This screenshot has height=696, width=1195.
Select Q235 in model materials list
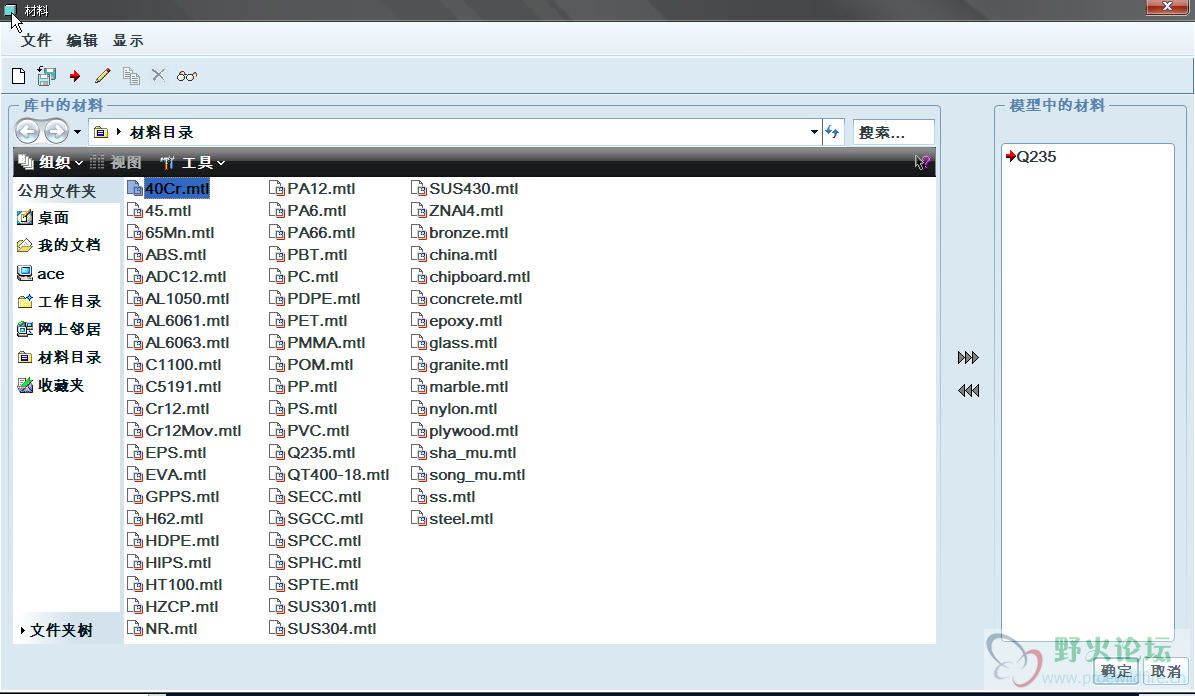[x=1030, y=157]
